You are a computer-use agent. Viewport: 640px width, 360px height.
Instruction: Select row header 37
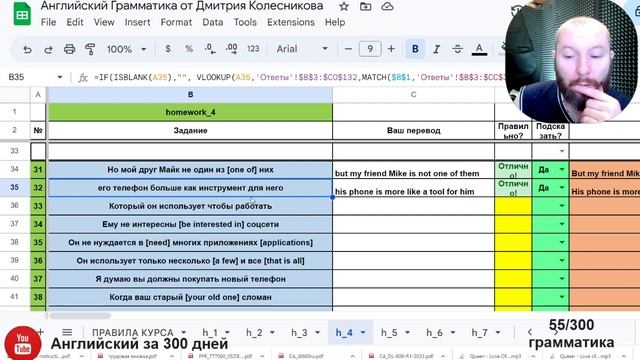15,224
